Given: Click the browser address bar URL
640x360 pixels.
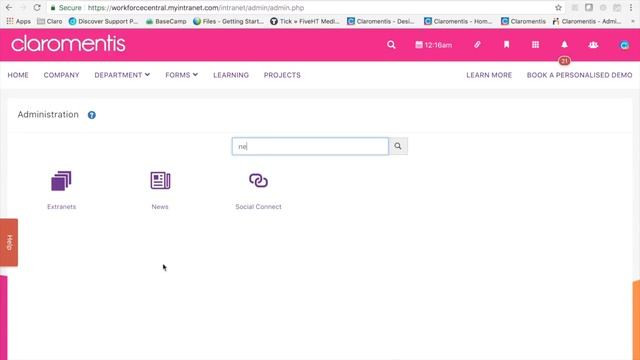Looking at the screenshot, I should [196, 8].
